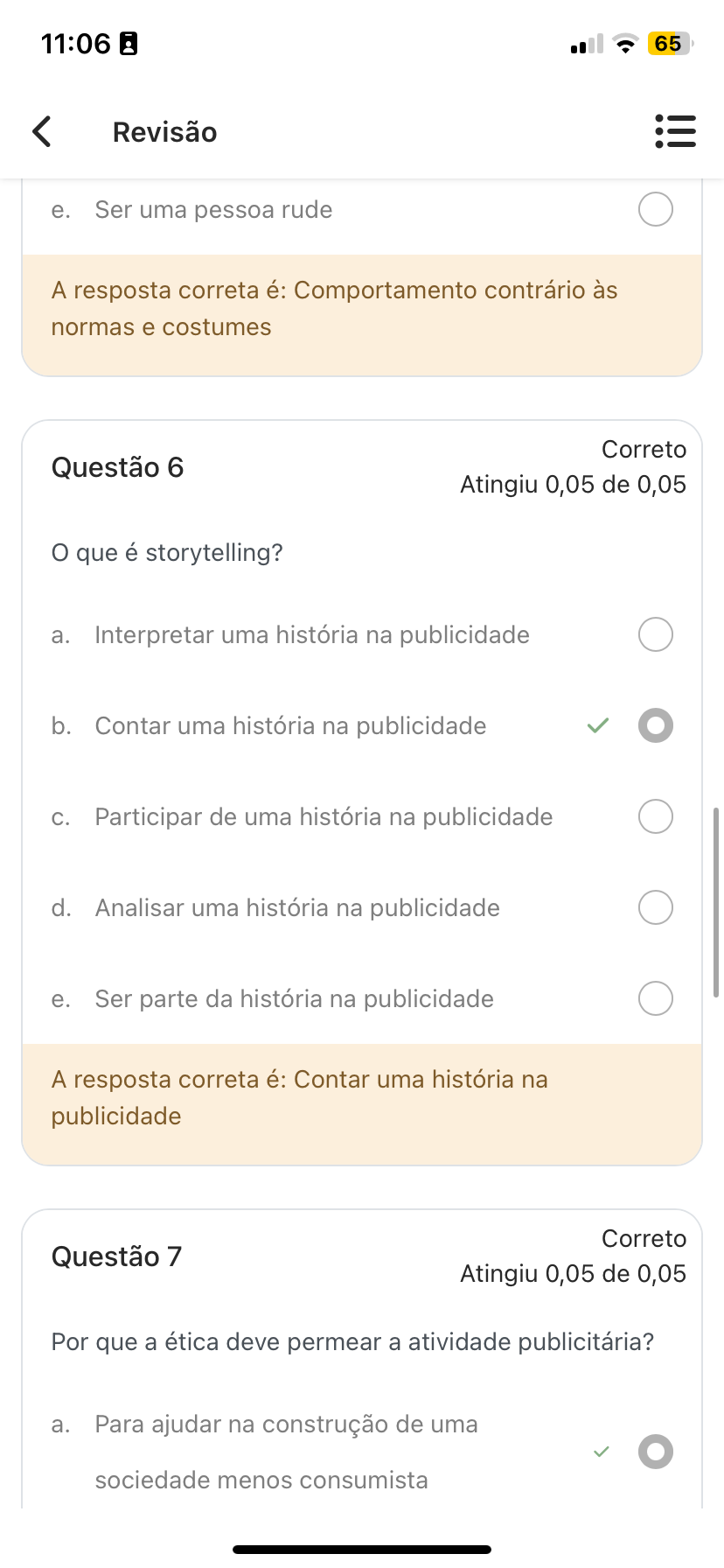Choose "Analisar uma história na publicidade" radio
The height and width of the screenshot is (1568, 724).
[x=656, y=907]
